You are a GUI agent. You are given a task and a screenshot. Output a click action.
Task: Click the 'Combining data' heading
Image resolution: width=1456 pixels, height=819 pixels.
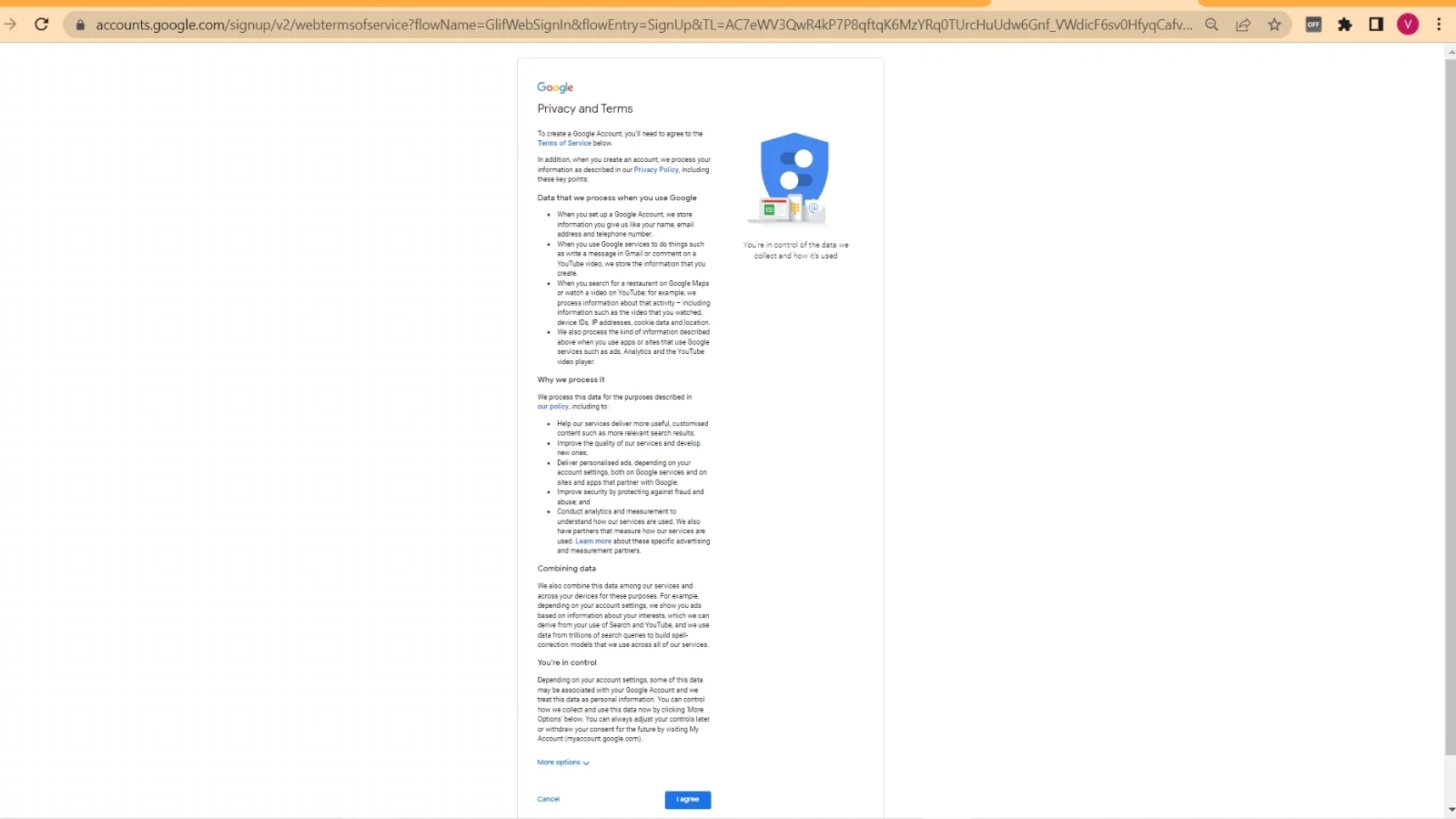567,568
